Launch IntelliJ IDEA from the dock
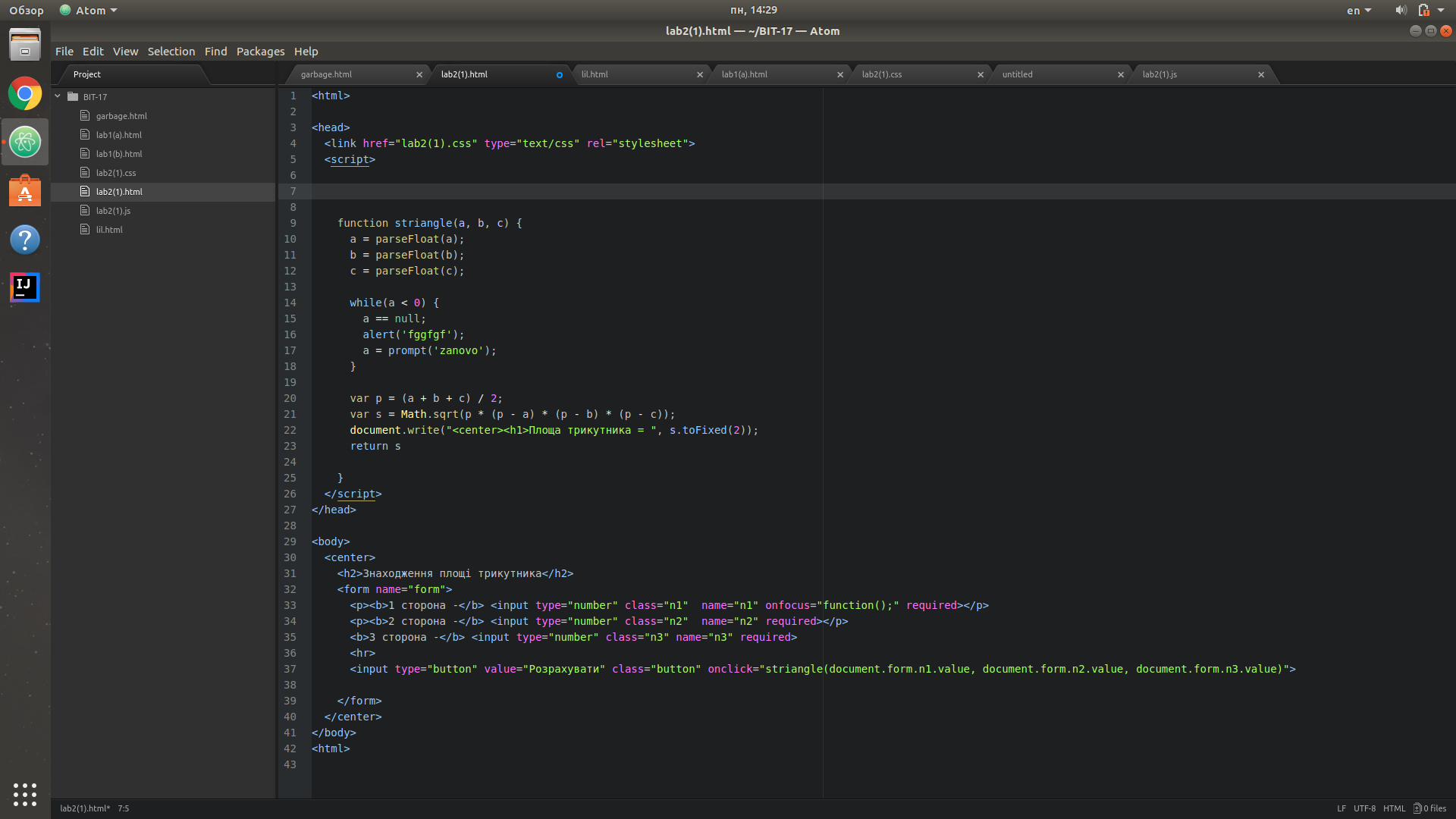The height and width of the screenshot is (819, 1456). point(25,287)
